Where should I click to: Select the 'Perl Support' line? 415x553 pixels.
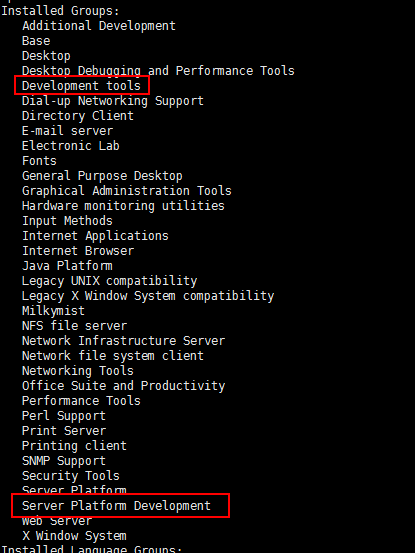pyautogui.click(x=64, y=416)
